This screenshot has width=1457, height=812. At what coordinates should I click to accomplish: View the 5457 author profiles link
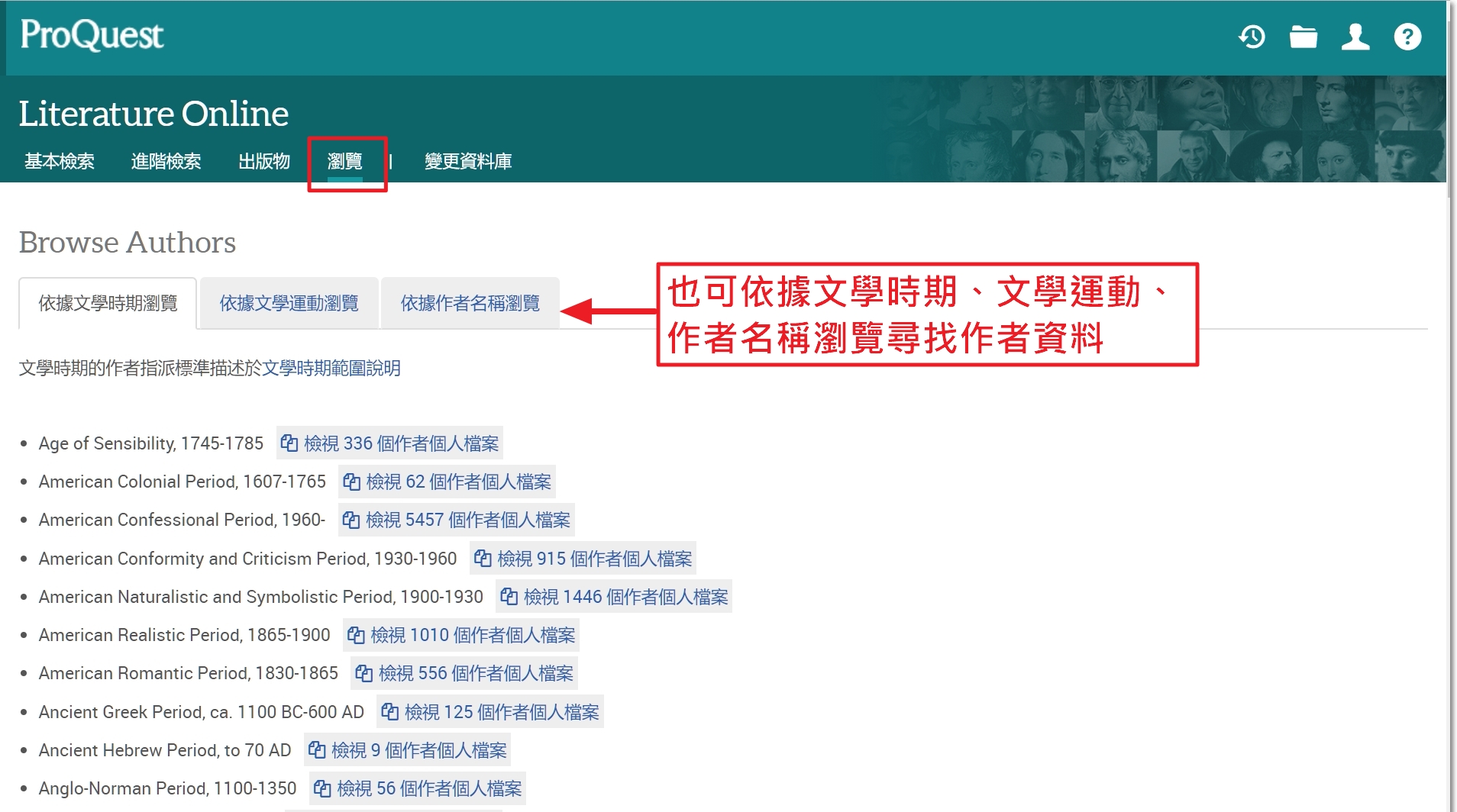tap(457, 520)
